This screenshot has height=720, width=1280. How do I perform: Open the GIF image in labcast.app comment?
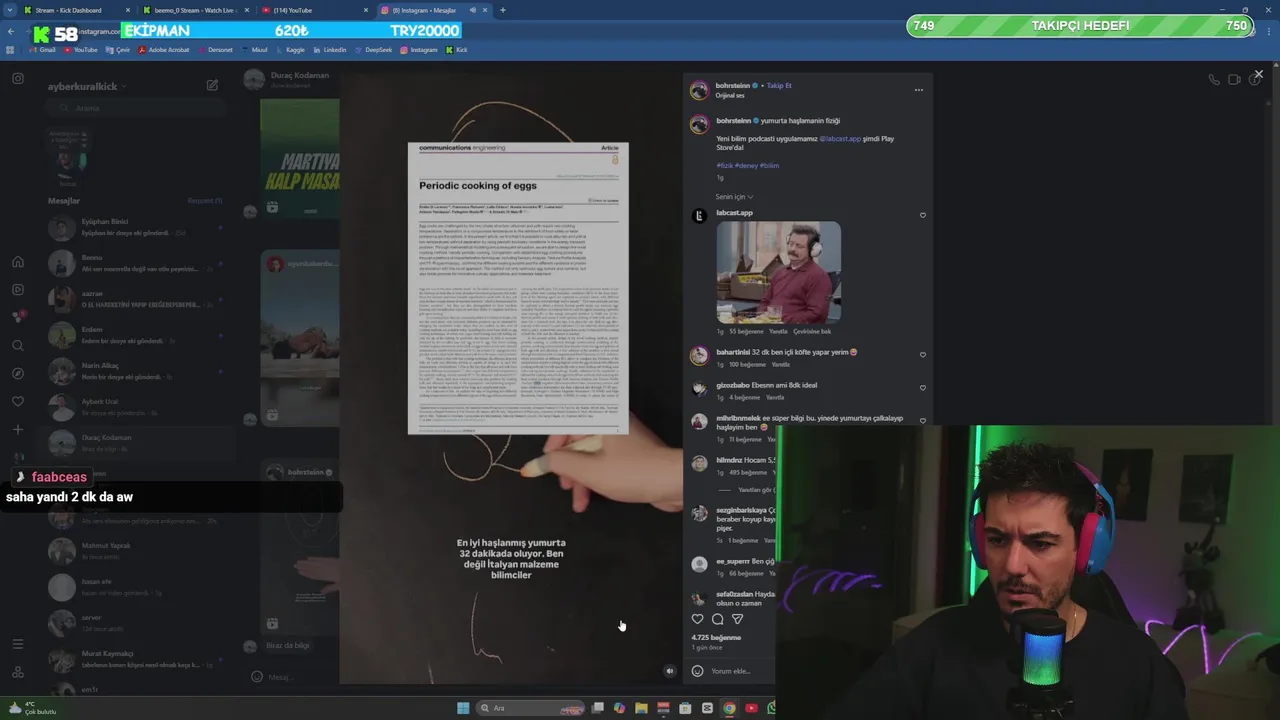click(x=779, y=272)
